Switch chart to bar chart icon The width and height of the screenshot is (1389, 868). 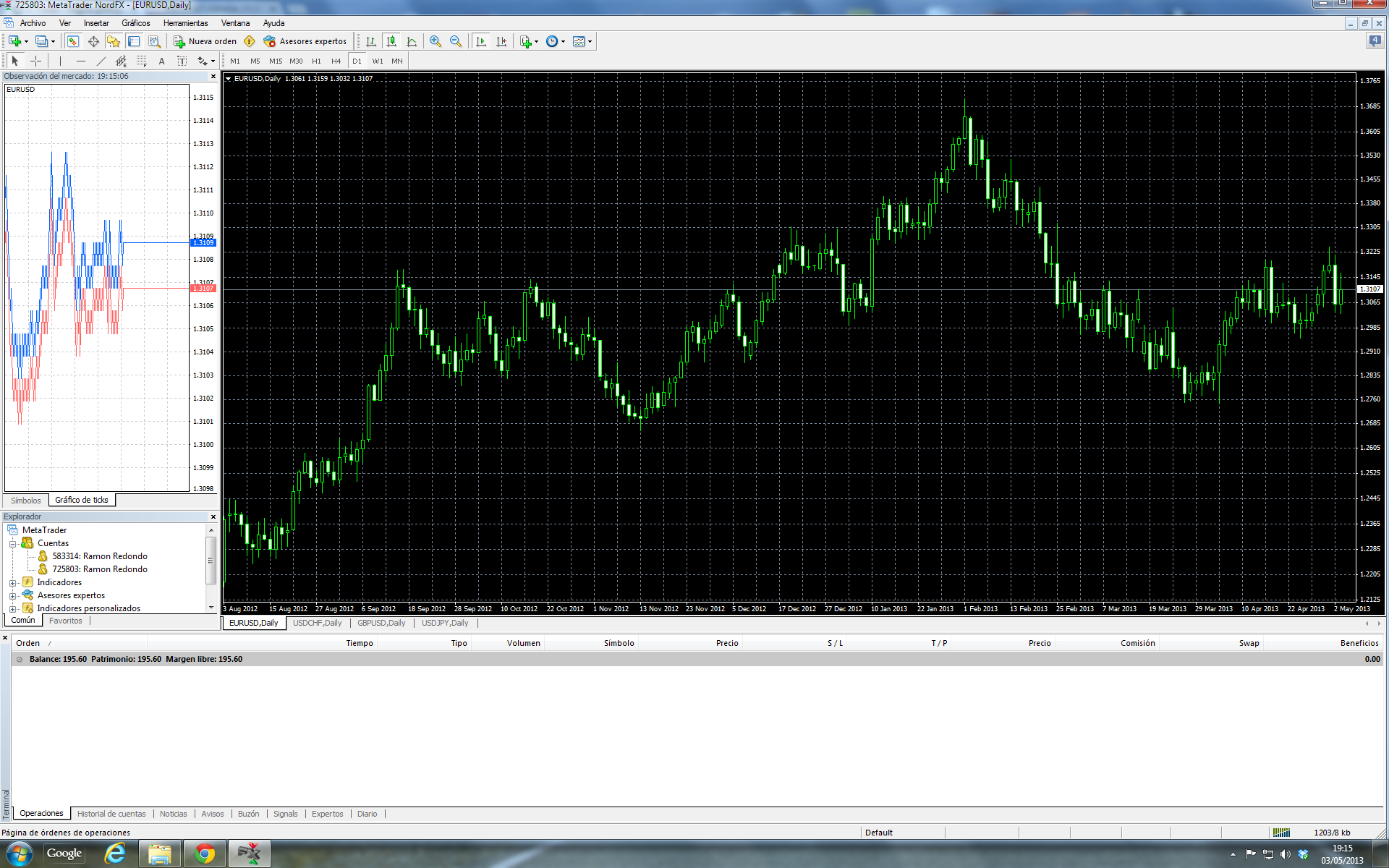[371, 41]
